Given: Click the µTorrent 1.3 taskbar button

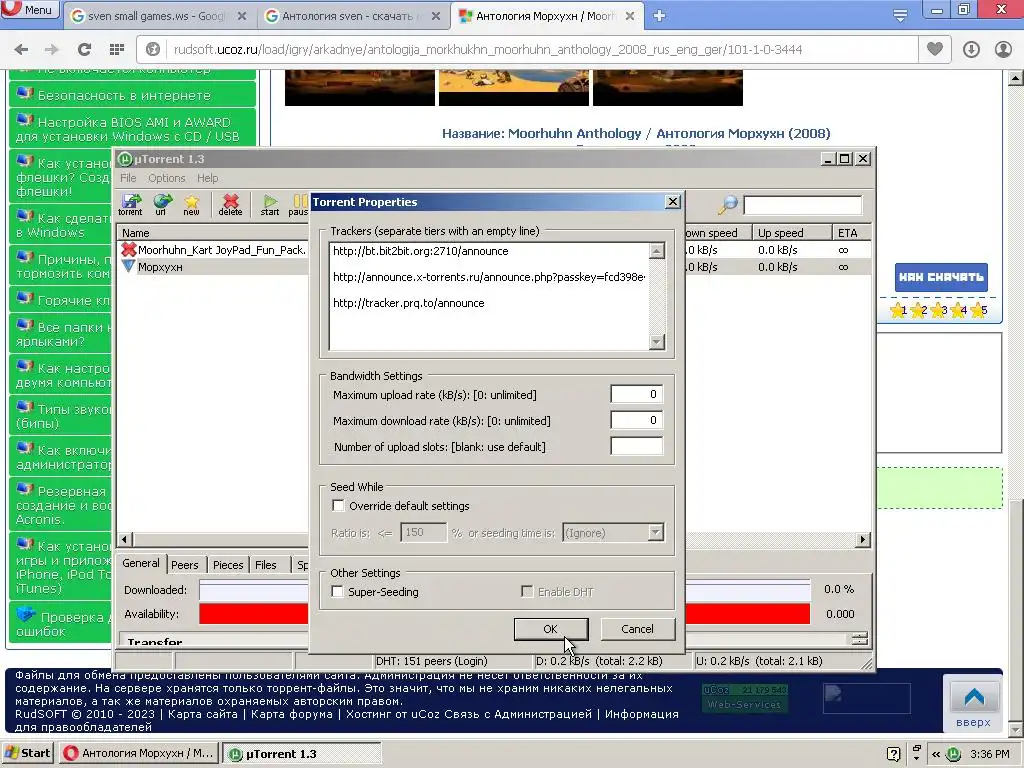Looking at the screenshot, I should pyautogui.click(x=300, y=754).
